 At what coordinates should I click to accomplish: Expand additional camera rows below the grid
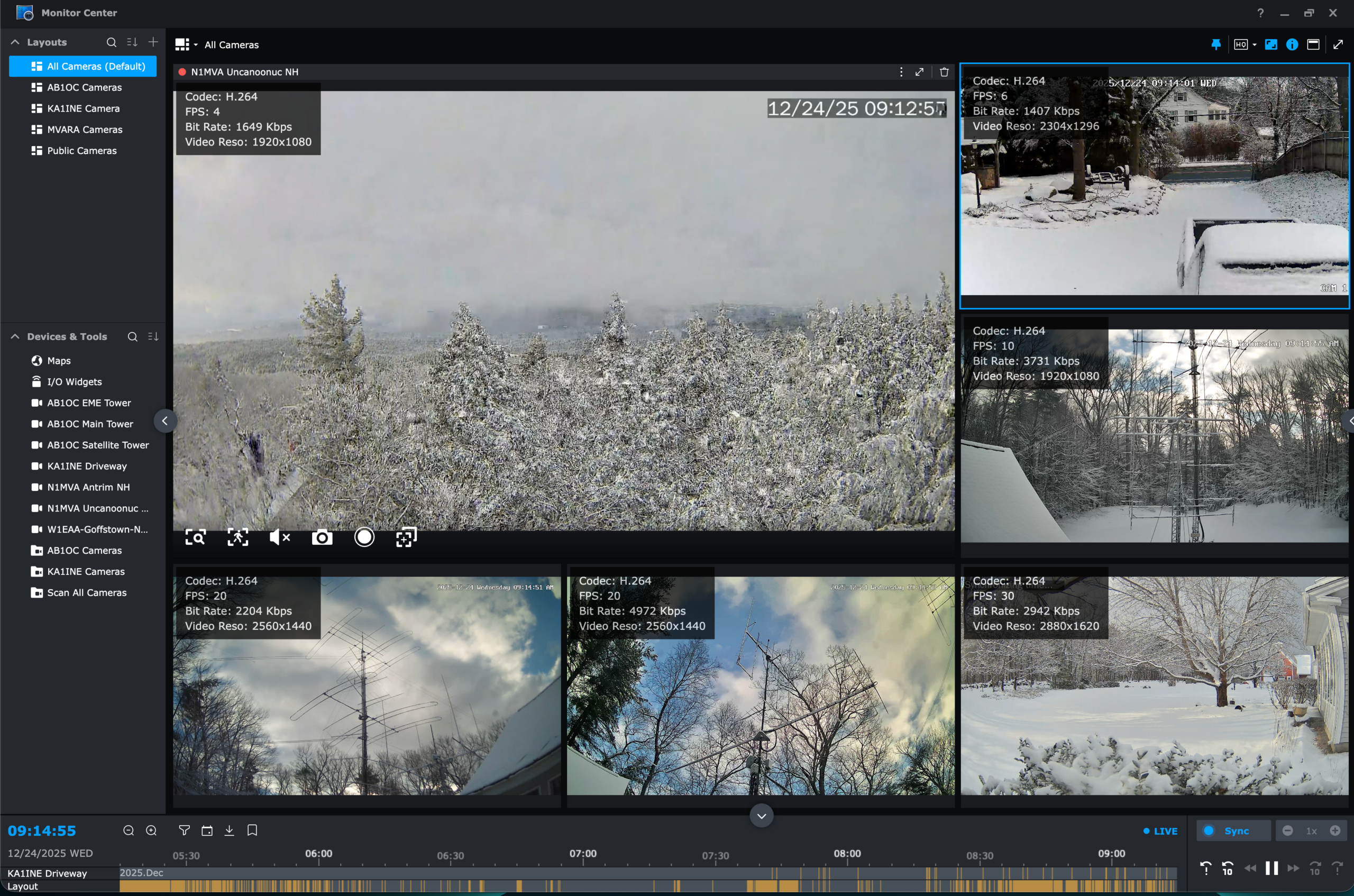coord(761,816)
